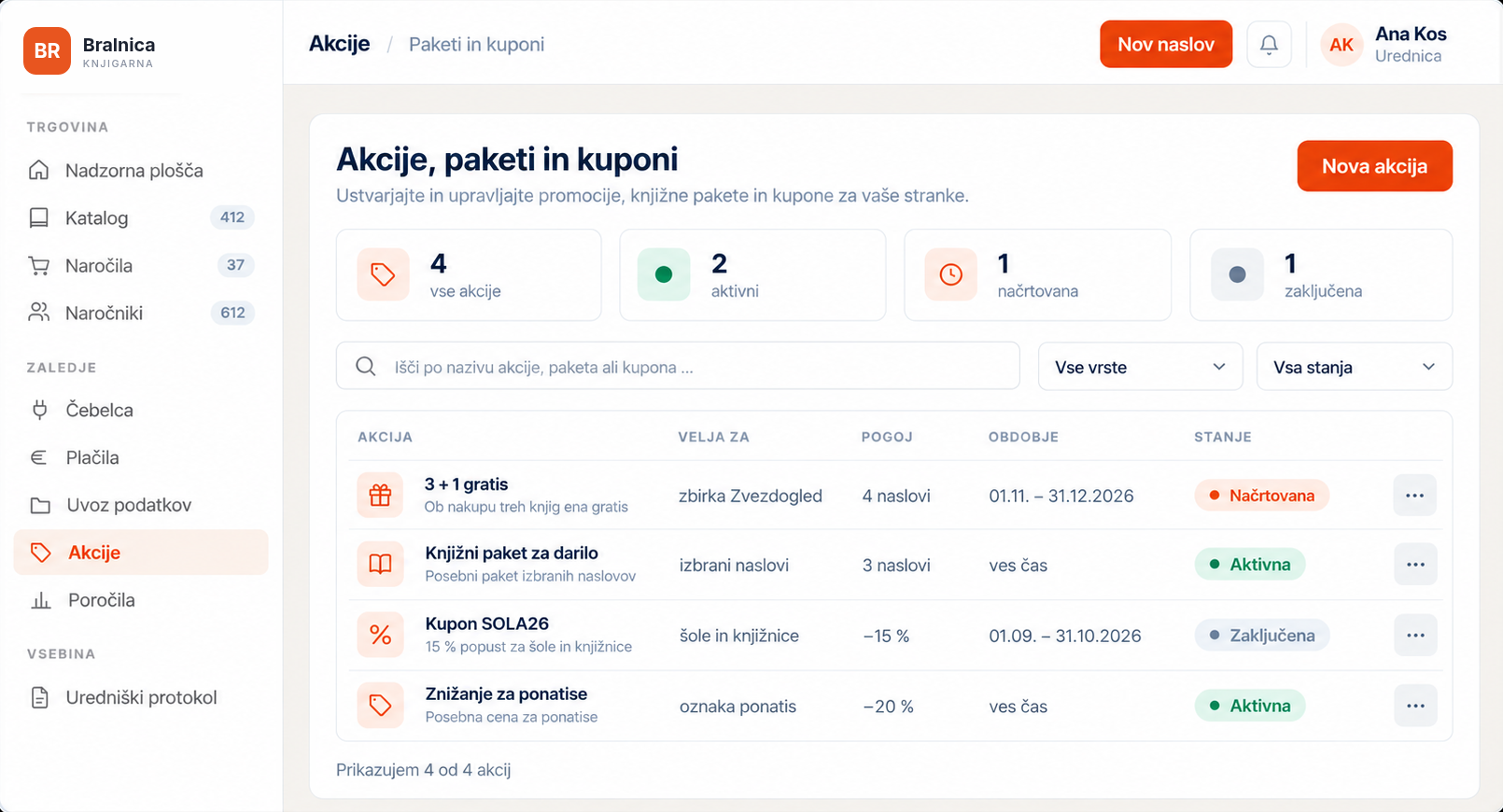Click the home icon beside Nadzorna plošča
1503x812 pixels.
[x=39, y=170]
